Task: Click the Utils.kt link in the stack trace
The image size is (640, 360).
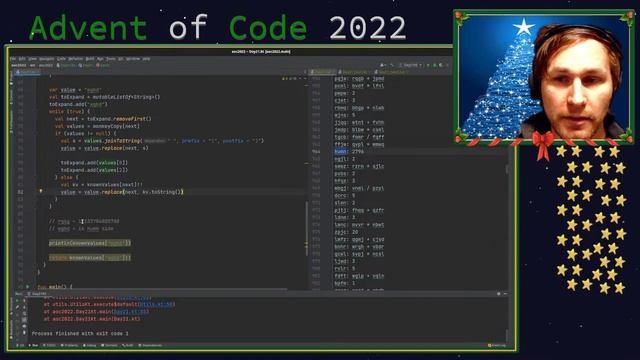Action: point(156,304)
